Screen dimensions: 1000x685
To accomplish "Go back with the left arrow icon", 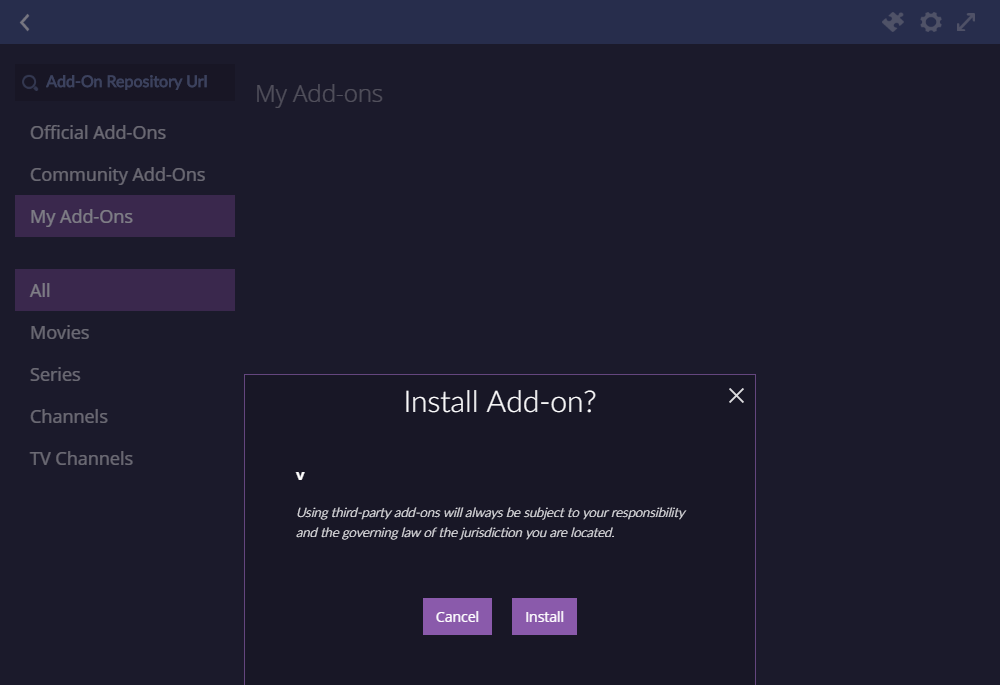I will tap(25, 23).
